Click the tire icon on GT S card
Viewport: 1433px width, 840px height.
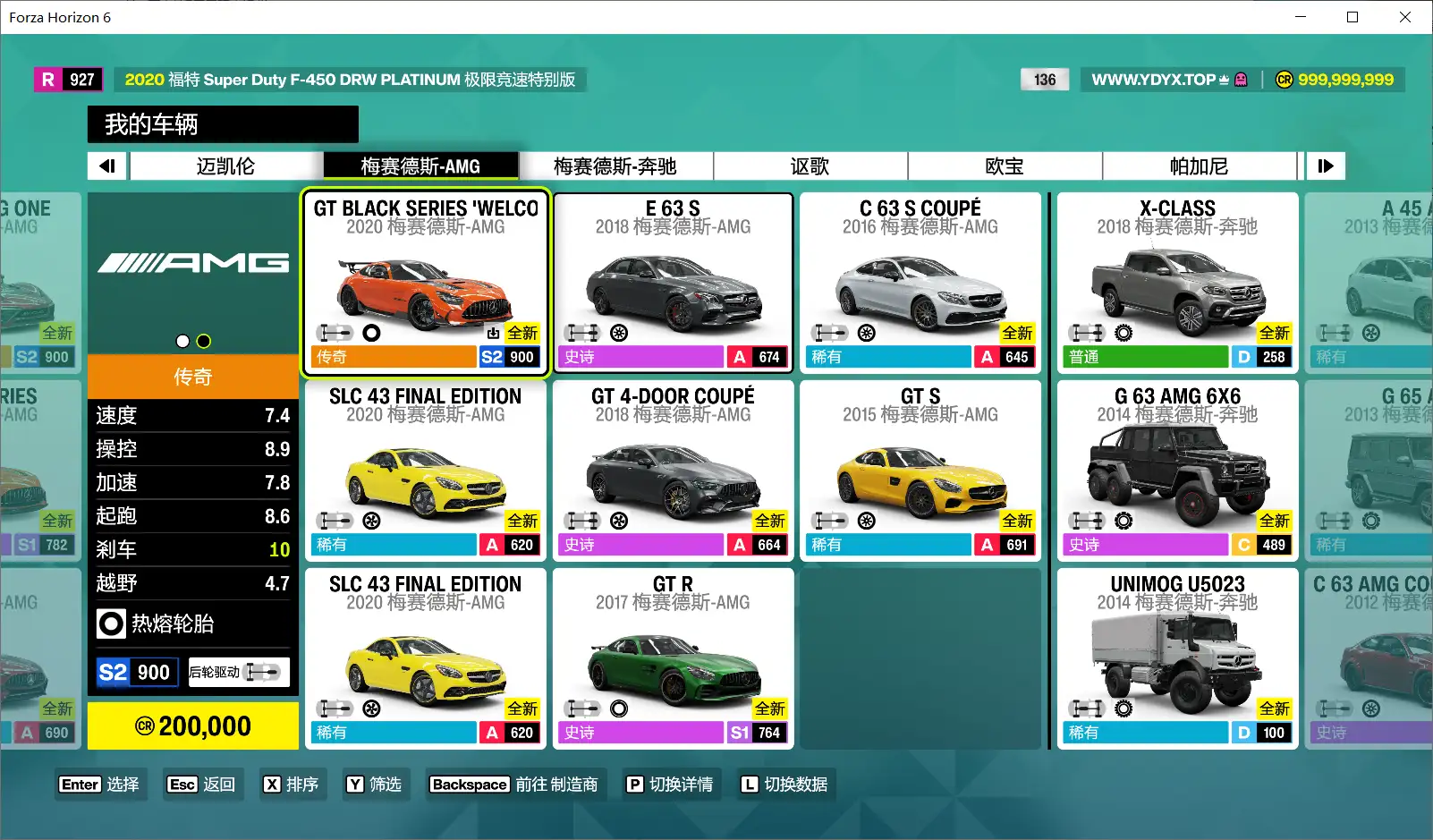[x=867, y=521]
